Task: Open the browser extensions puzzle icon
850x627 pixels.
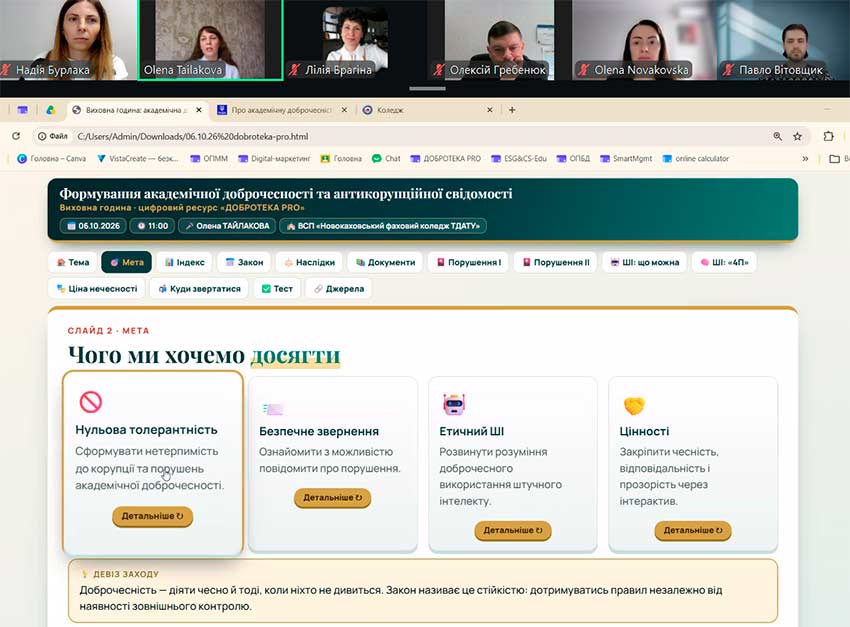Action: (x=828, y=136)
